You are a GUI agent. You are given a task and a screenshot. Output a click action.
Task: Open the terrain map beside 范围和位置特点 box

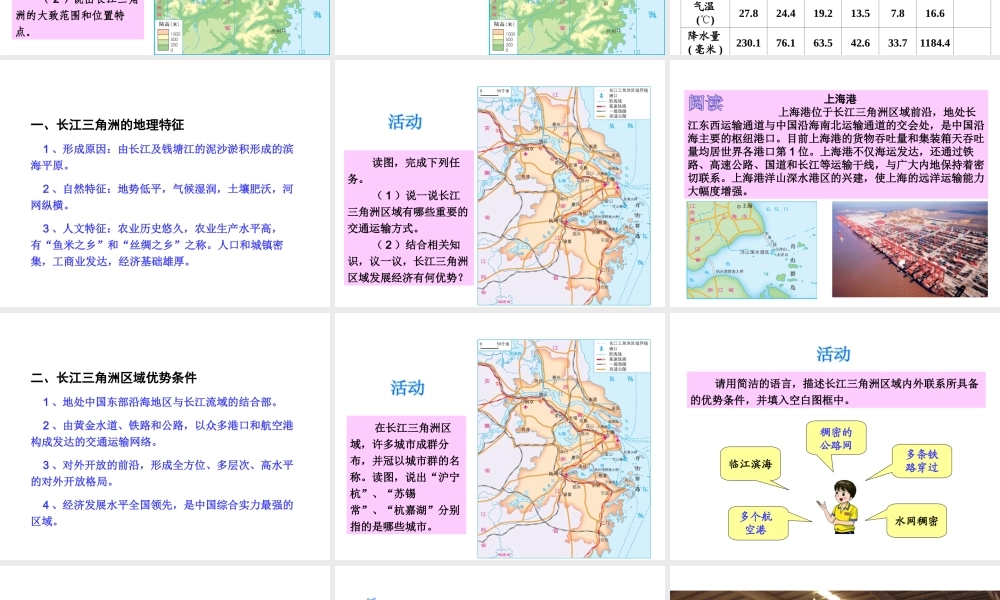tap(242, 27)
